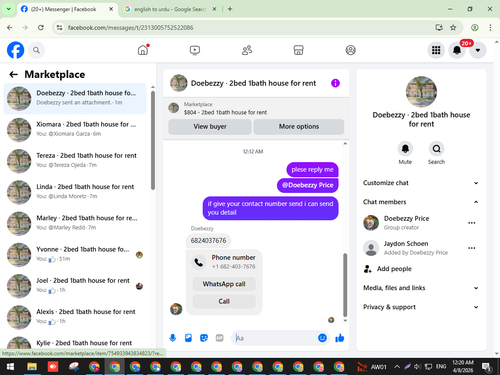Open the Groups icon in top nav
The height and width of the screenshot is (375, 500).
click(x=350, y=50)
